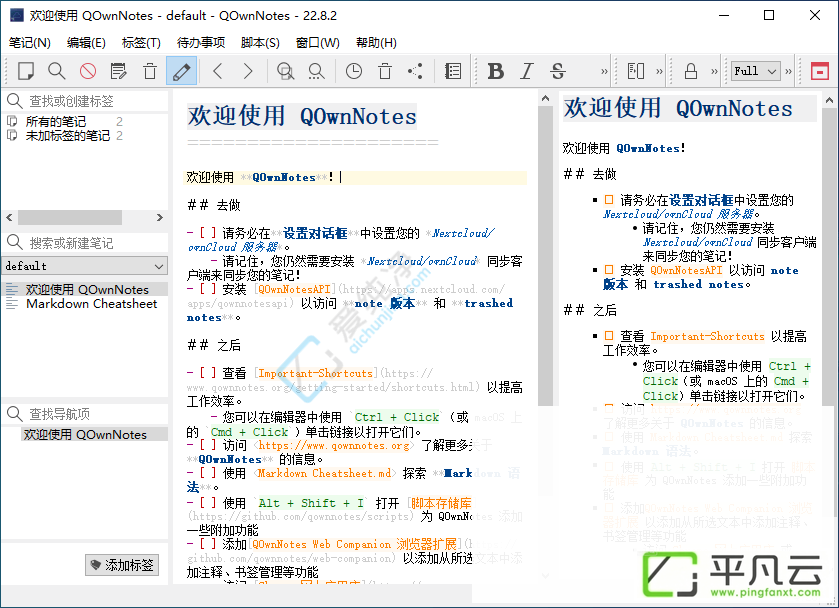Image resolution: width=839 pixels, height=608 pixels.
Task: Open the 笔记(N) menu
Action: pyautogui.click(x=30, y=43)
